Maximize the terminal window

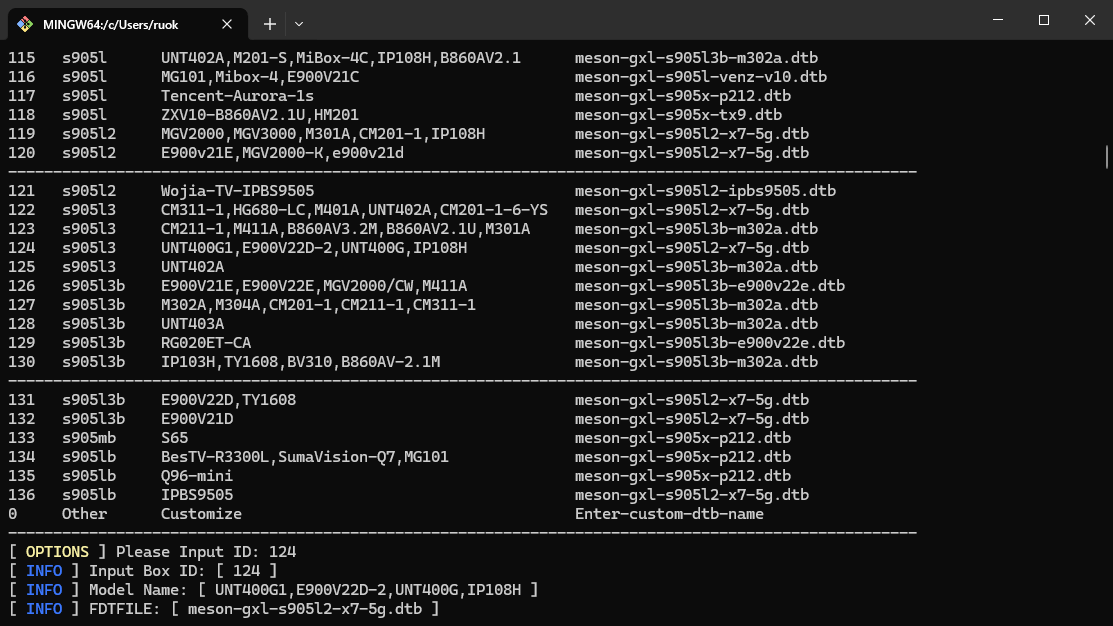click(1043, 20)
